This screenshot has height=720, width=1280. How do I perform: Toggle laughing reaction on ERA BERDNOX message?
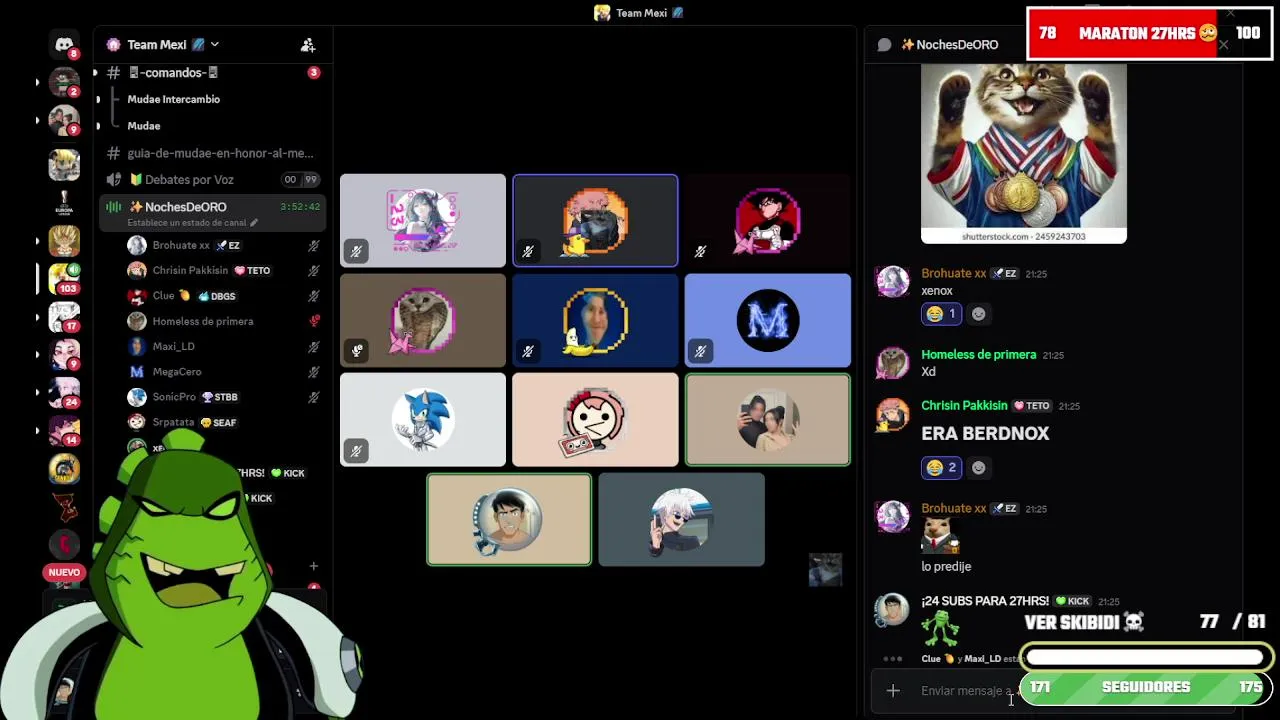coord(941,467)
